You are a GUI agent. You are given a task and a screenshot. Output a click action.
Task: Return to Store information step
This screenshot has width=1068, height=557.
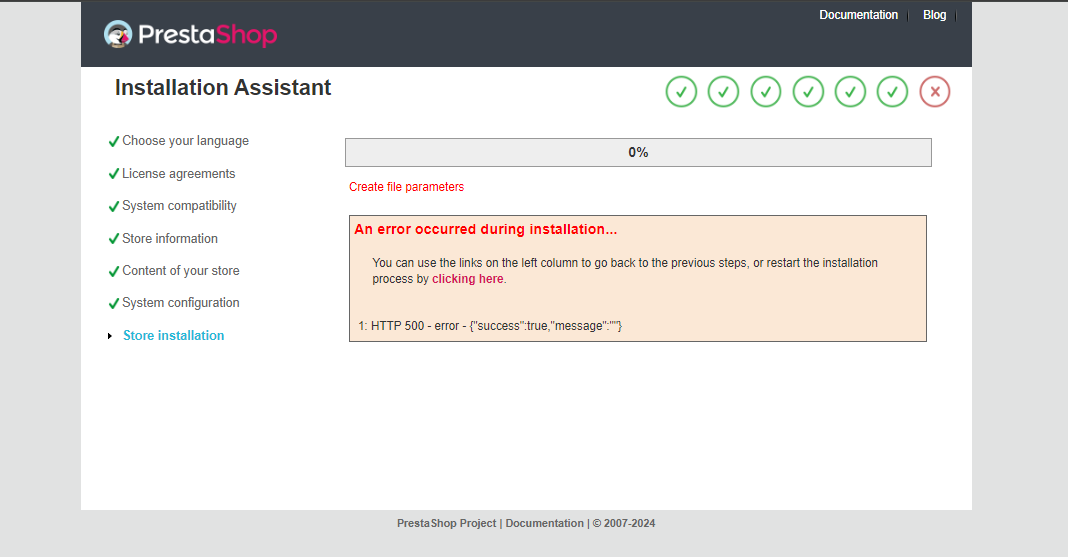[170, 238]
